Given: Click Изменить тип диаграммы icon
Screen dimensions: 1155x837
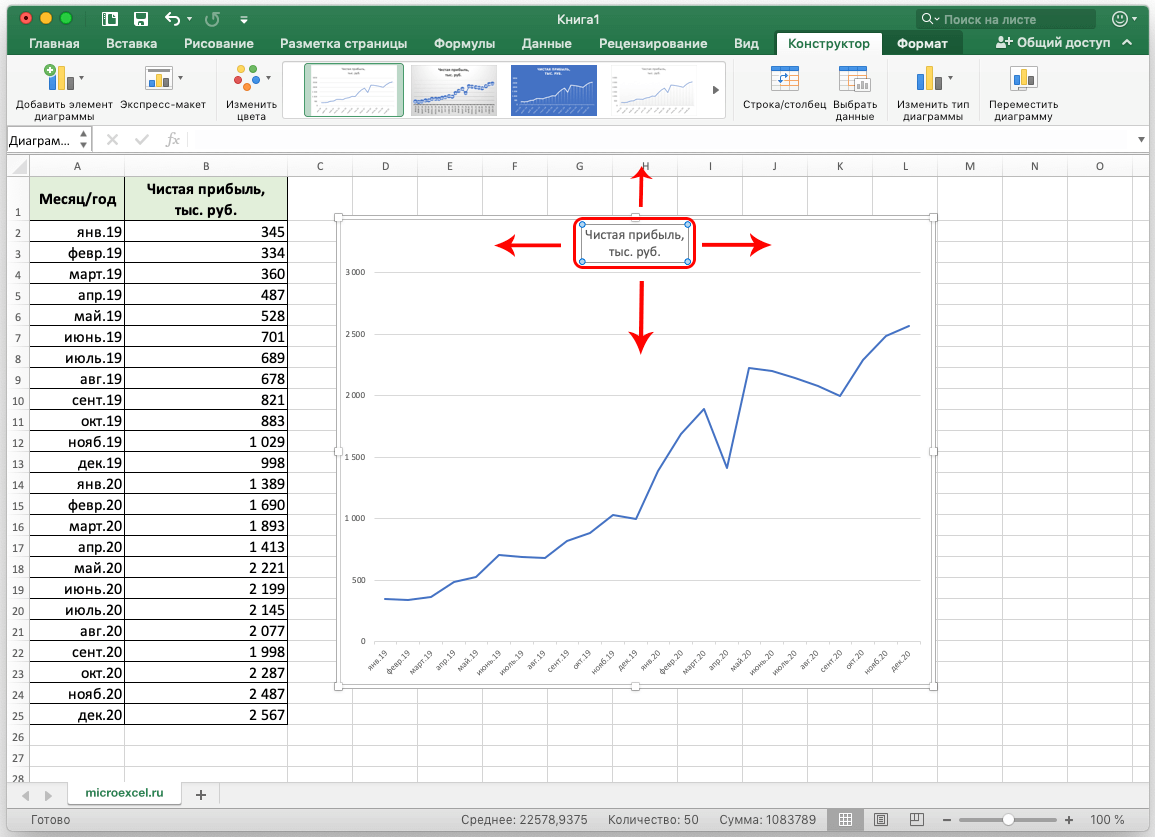Looking at the screenshot, I should (x=929, y=77).
